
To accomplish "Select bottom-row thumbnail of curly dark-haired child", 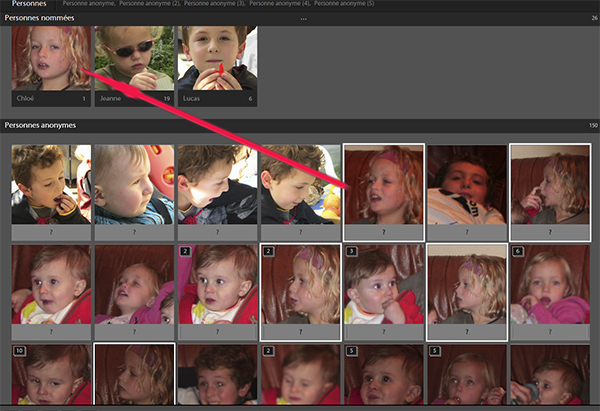I will coord(217,374).
